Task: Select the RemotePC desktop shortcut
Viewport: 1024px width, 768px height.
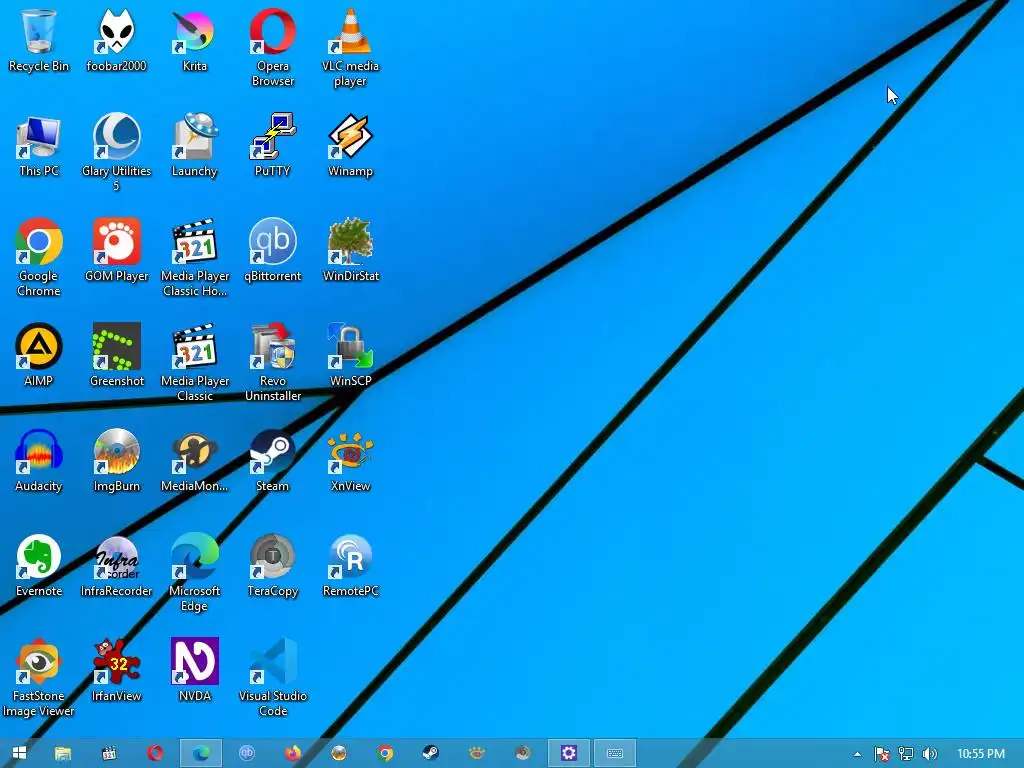Action: click(x=351, y=566)
